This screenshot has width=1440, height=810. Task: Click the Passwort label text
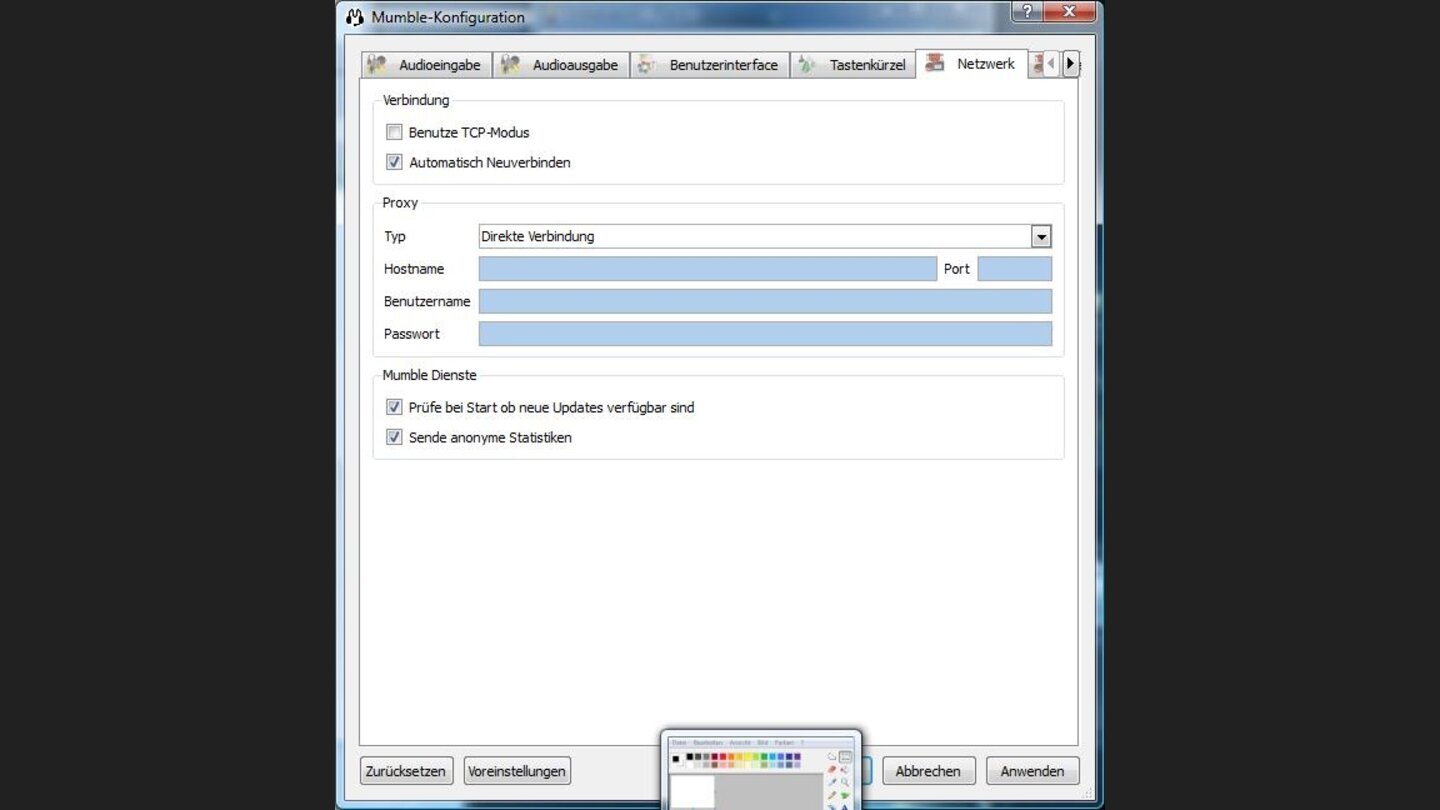(412, 334)
